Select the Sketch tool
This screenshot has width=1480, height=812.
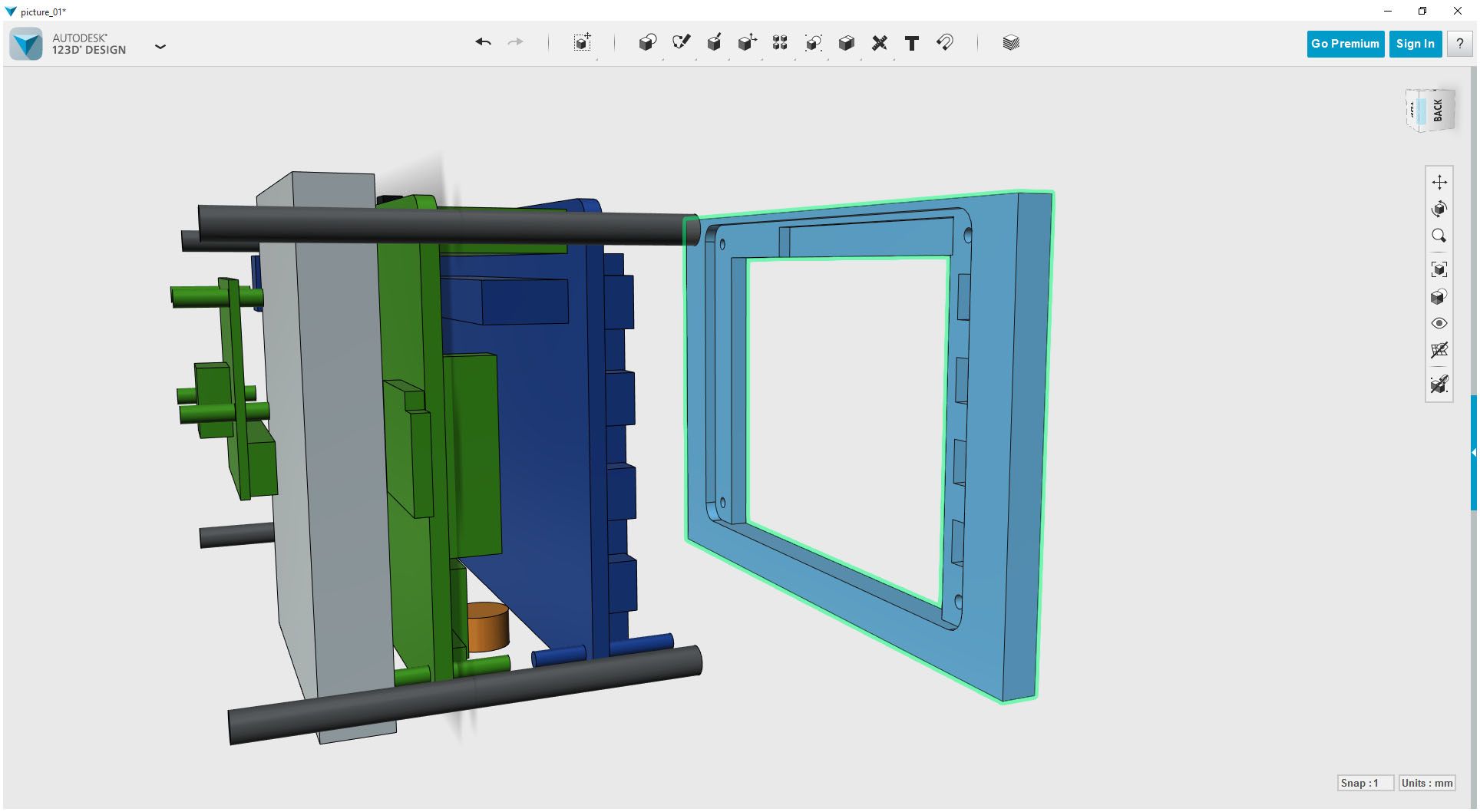coord(682,43)
